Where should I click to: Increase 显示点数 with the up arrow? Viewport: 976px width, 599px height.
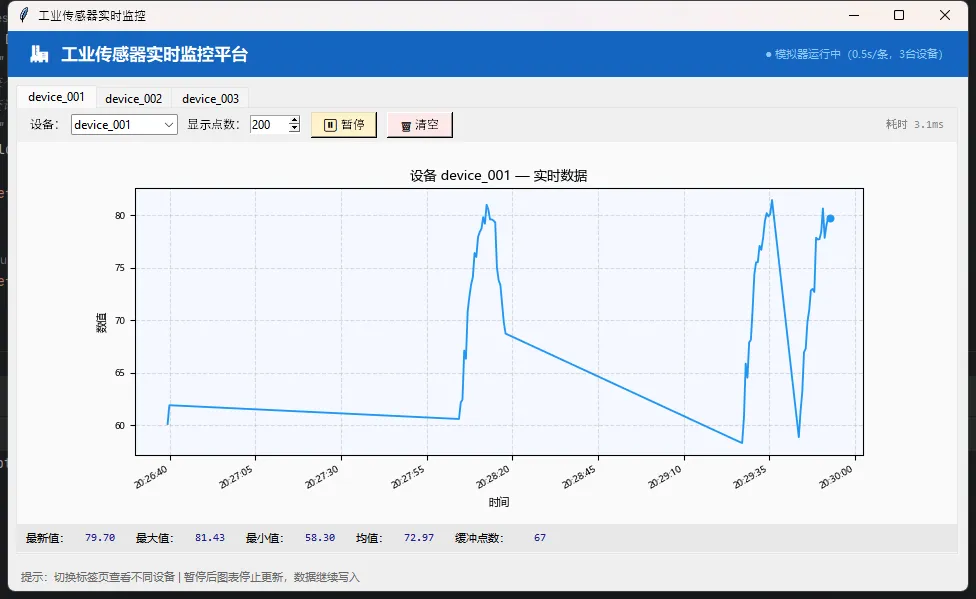294,120
